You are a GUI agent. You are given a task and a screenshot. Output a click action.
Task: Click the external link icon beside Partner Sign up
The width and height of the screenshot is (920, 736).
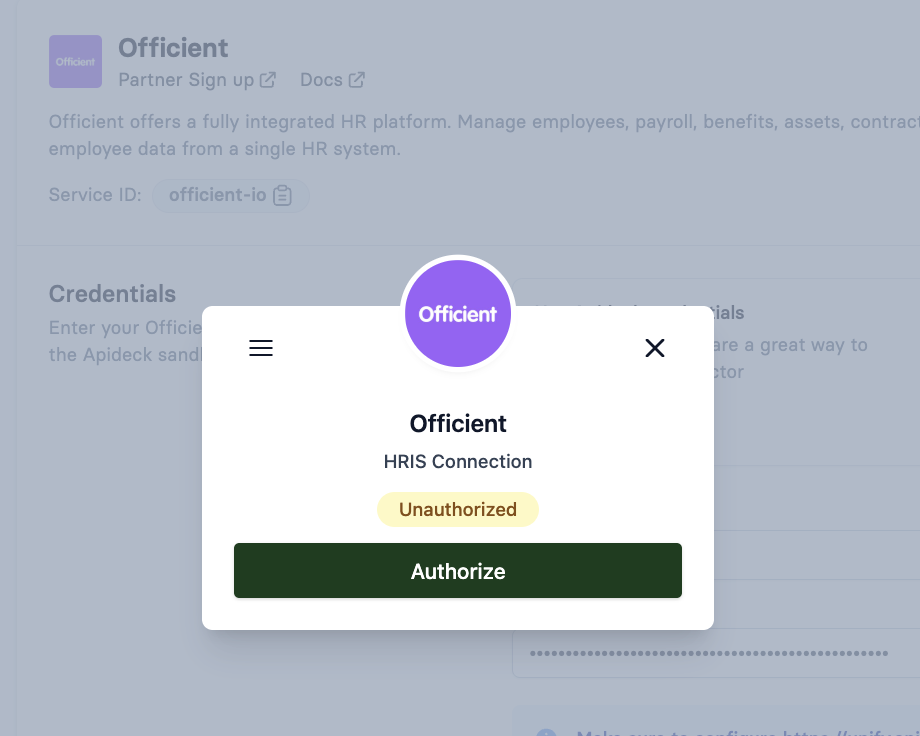tap(266, 79)
